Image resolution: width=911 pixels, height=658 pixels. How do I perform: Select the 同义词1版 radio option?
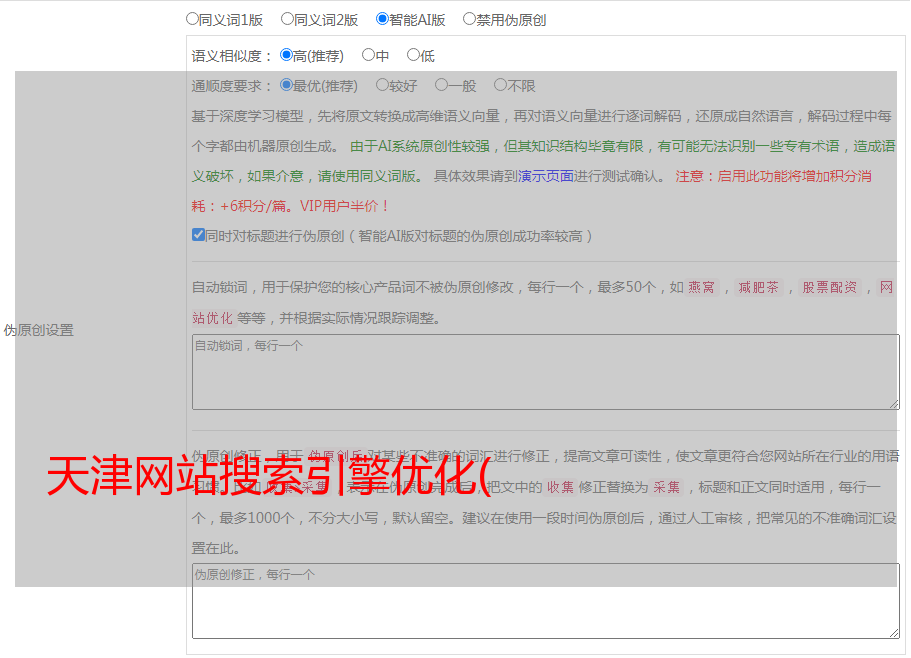[192, 19]
